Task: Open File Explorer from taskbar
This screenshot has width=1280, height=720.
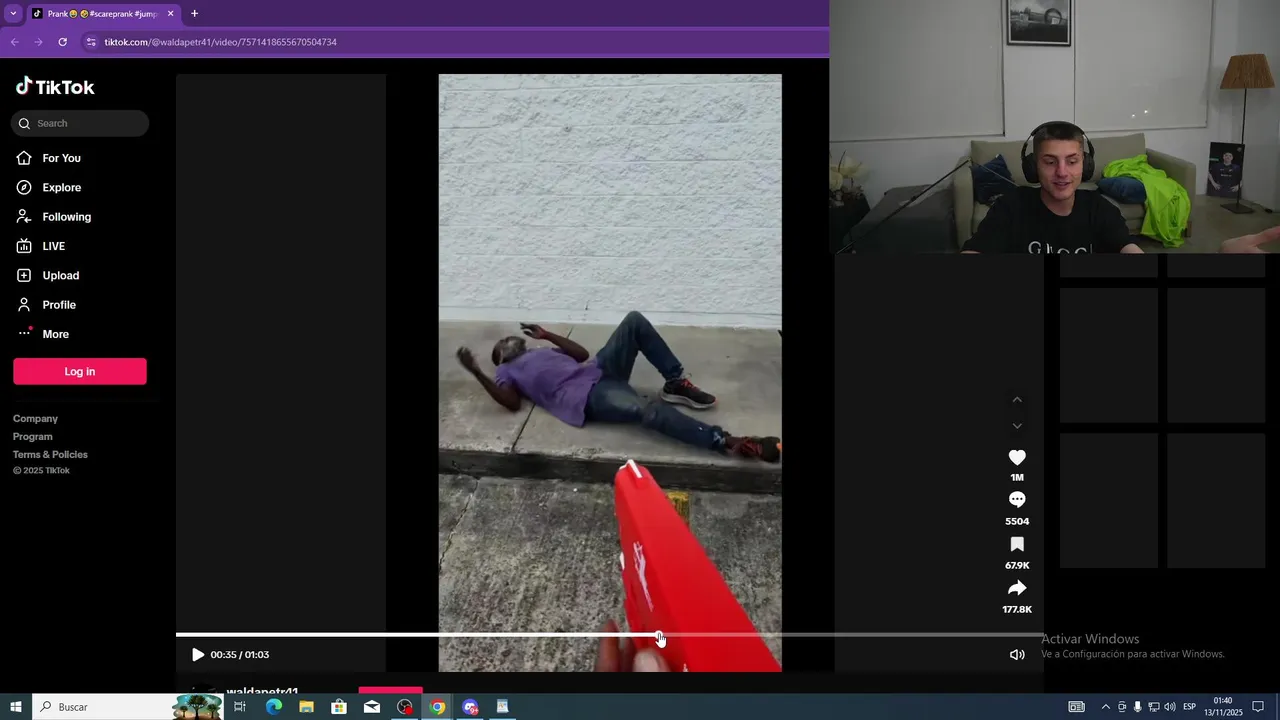Action: tap(306, 707)
